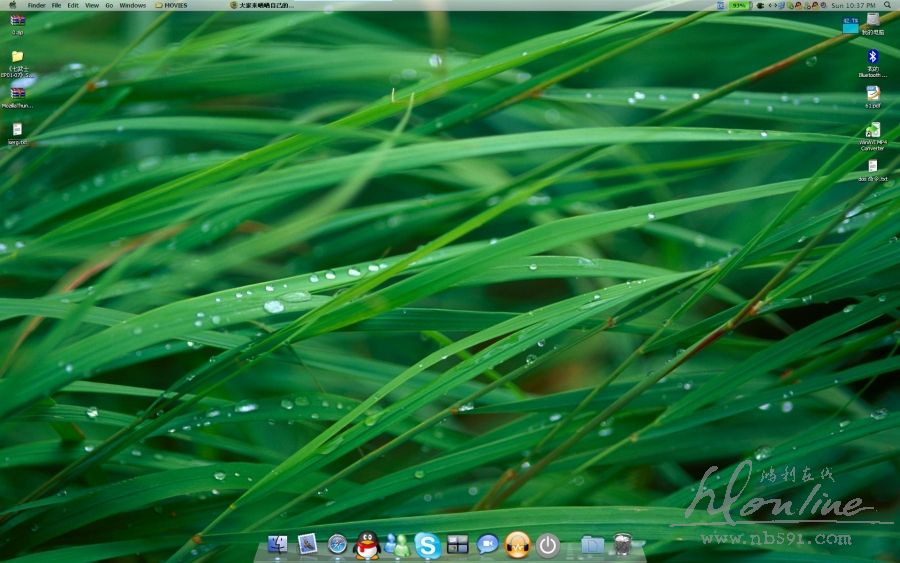This screenshot has width=900, height=563.
Task: Open the Apple menu
Action: pyautogui.click(x=11, y=5)
